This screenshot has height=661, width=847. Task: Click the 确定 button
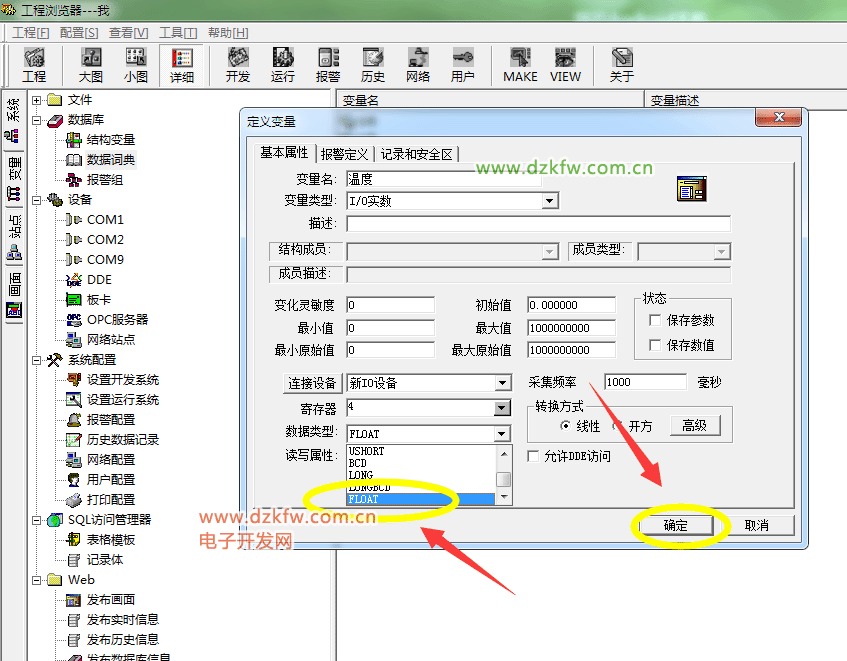676,525
